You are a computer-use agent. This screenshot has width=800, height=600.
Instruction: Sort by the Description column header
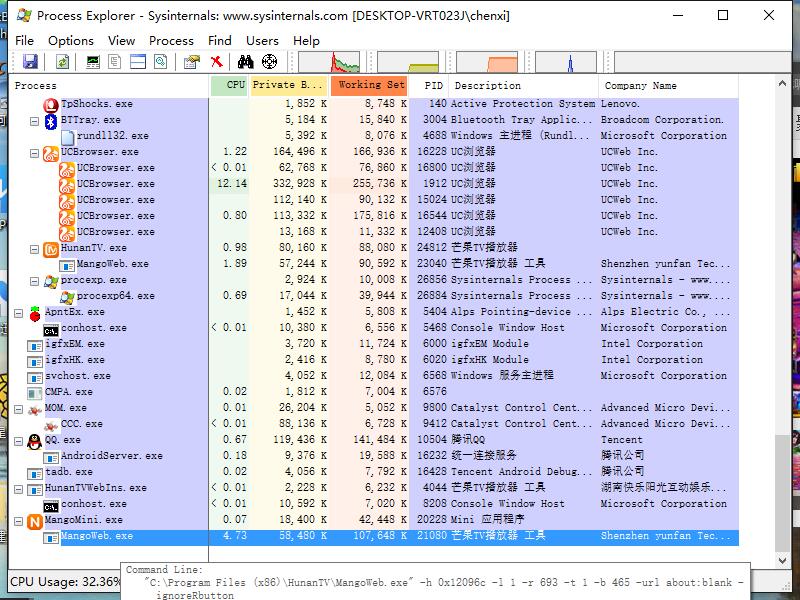pyautogui.click(x=523, y=86)
